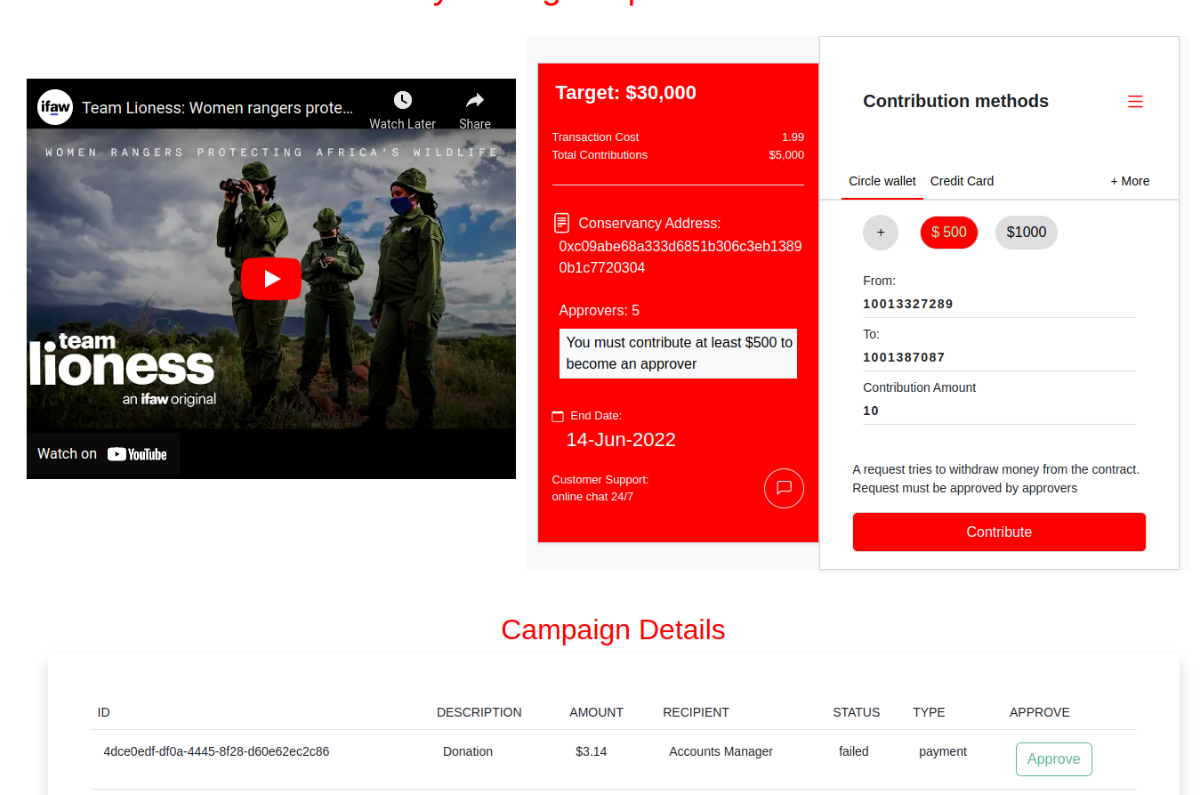Screen dimensions: 1204x795
Task: Select the $1000 amount chip
Action: [x=1026, y=232]
